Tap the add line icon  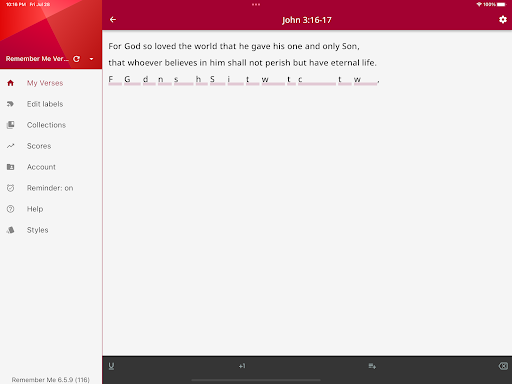click(372, 366)
